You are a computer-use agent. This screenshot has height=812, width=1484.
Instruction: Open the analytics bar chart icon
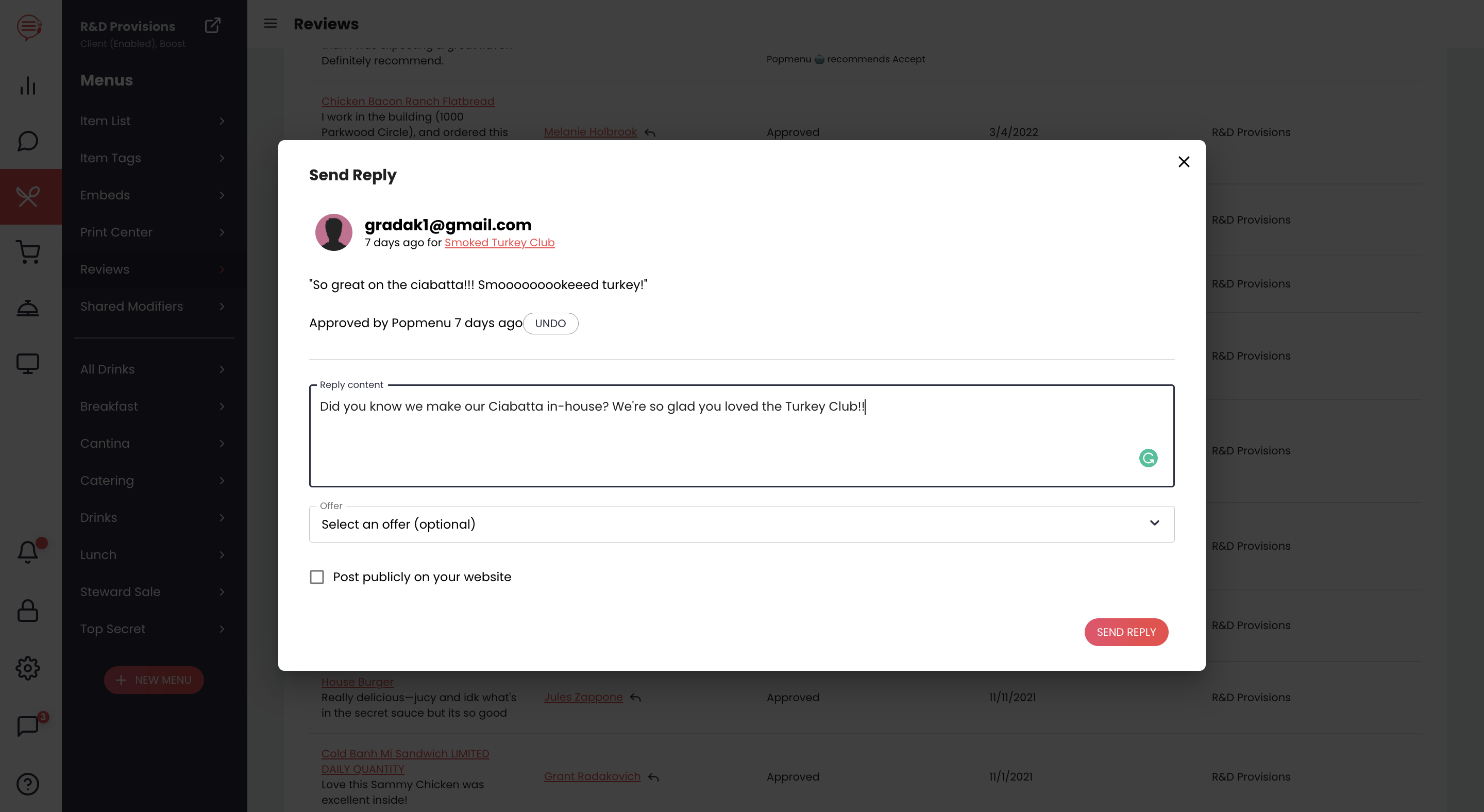point(28,86)
